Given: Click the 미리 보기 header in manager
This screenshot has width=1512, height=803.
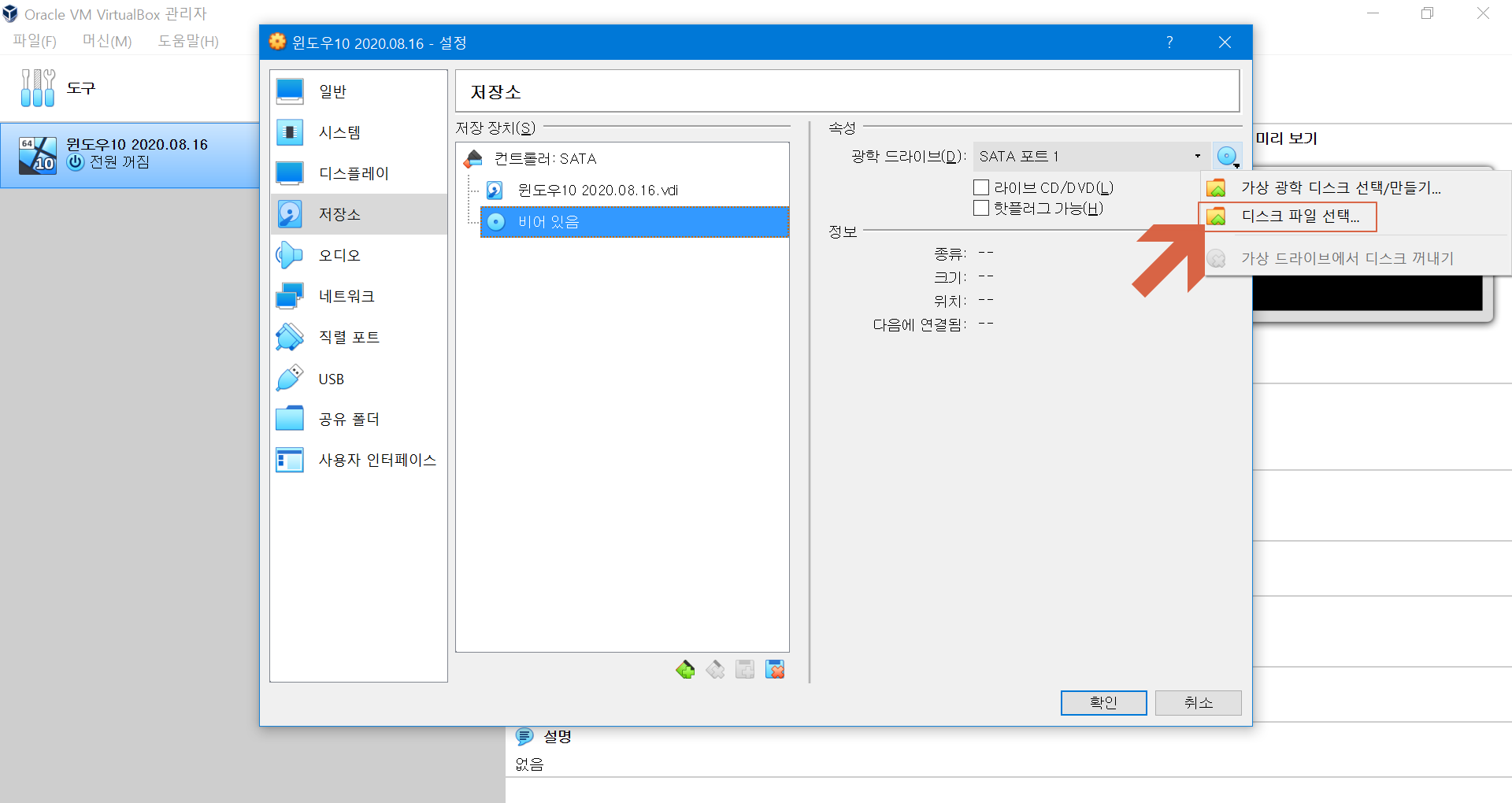Looking at the screenshot, I should coord(1286,139).
